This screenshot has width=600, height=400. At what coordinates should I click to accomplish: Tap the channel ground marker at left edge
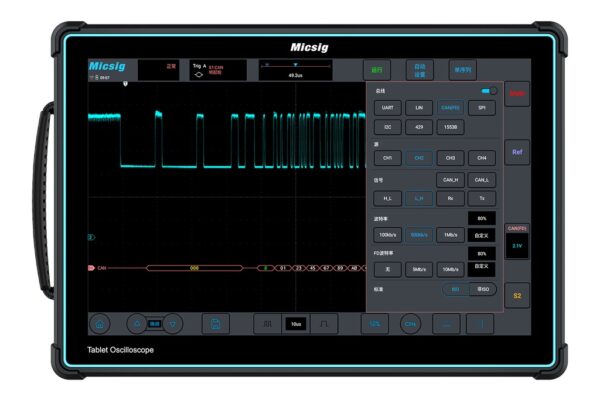pos(91,237)
